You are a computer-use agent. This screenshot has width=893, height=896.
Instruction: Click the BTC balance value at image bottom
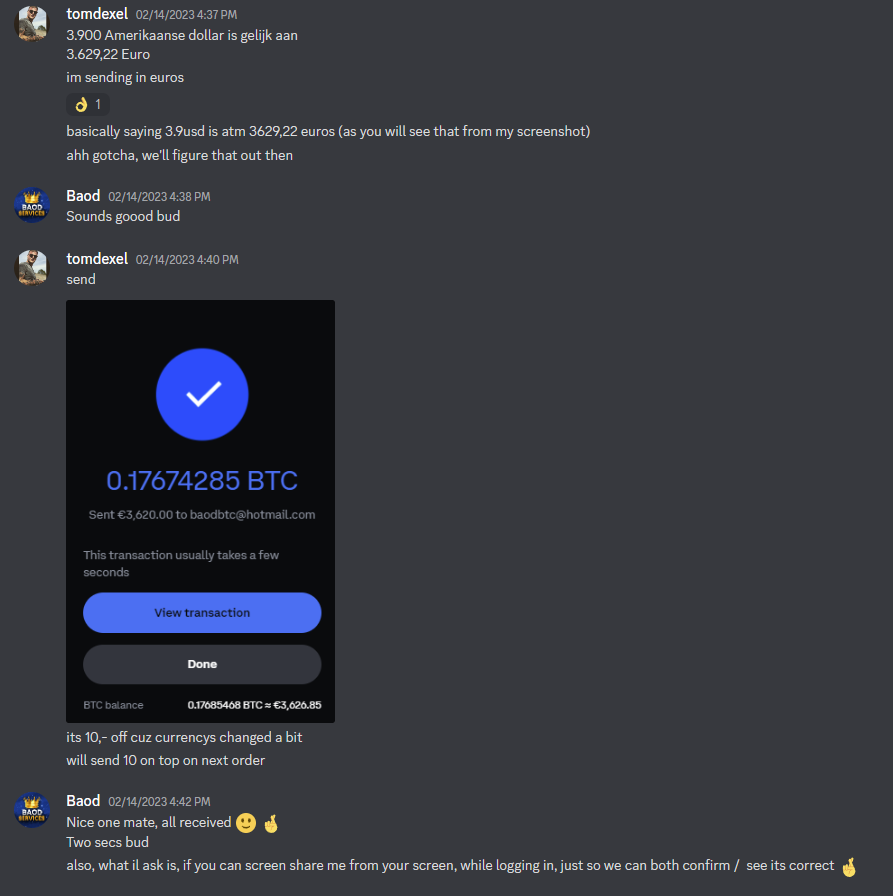click(x=254, y=705)
